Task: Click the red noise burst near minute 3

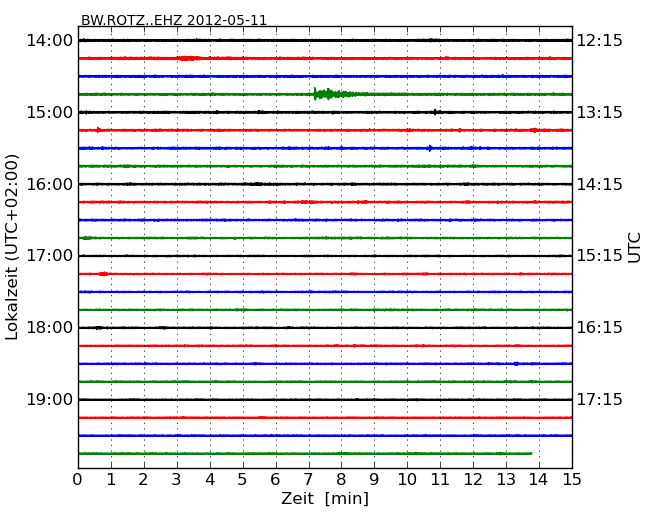Action: [x=189, y=58]
